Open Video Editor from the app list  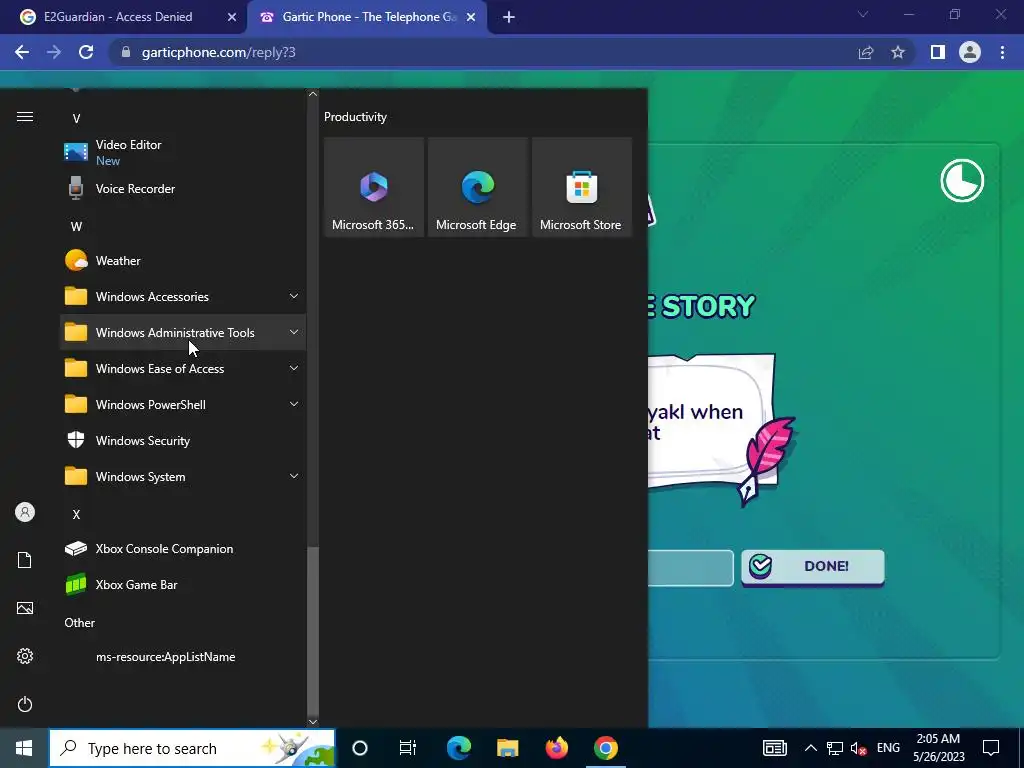pos(183,152)
